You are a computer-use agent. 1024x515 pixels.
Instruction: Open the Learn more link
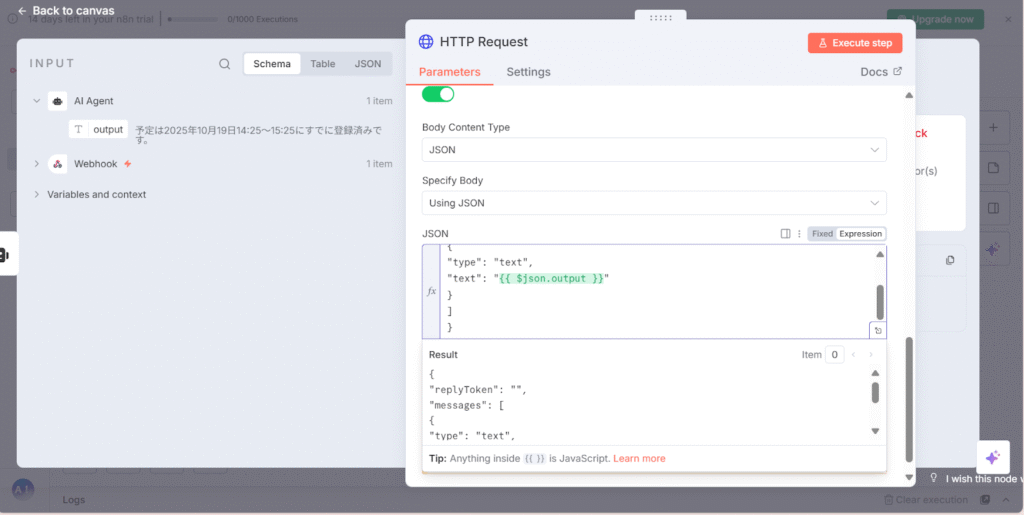click(x=639, y=458)
